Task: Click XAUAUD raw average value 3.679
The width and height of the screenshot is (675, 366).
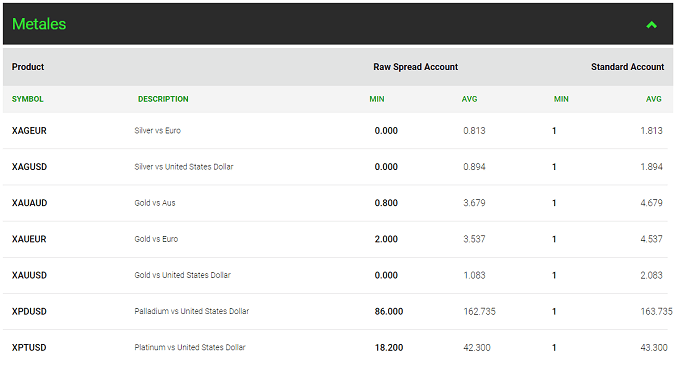Action: [x=474, y=203]
